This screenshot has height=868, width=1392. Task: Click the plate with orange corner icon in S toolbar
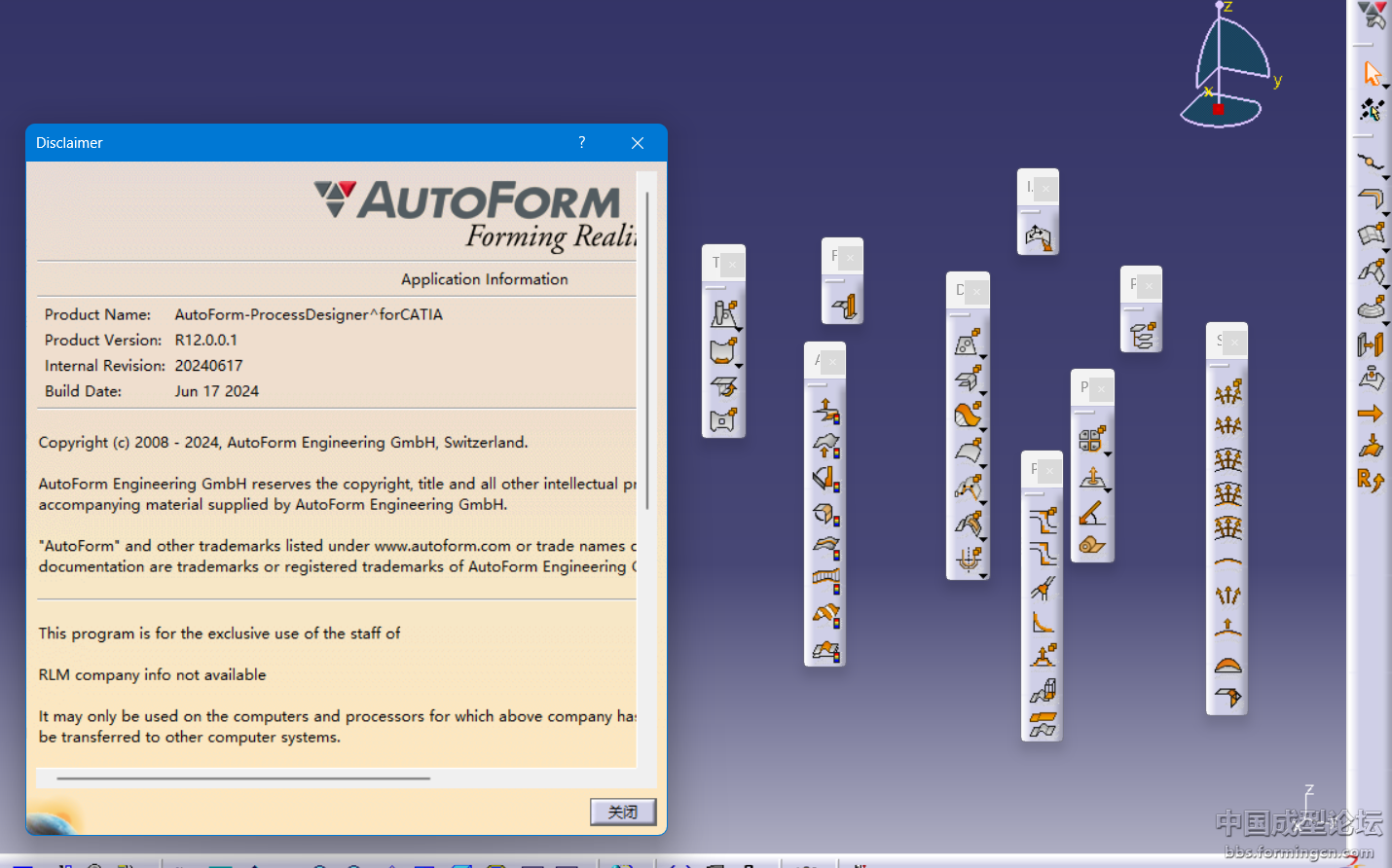click(x=1228, y=698)
